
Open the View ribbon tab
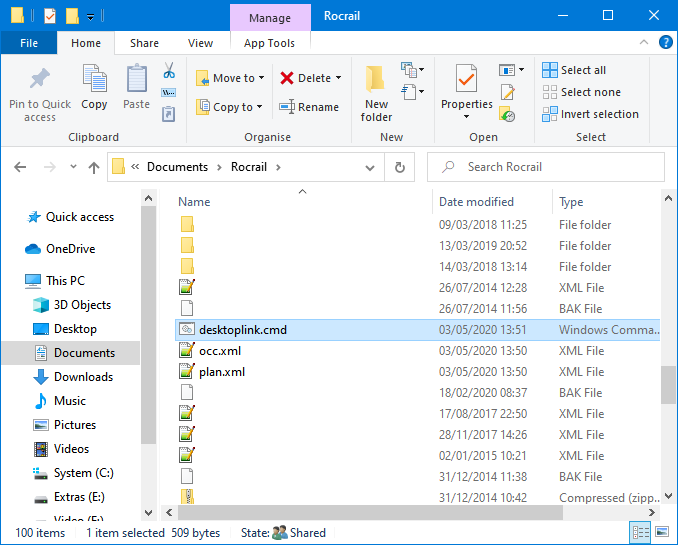200,43
